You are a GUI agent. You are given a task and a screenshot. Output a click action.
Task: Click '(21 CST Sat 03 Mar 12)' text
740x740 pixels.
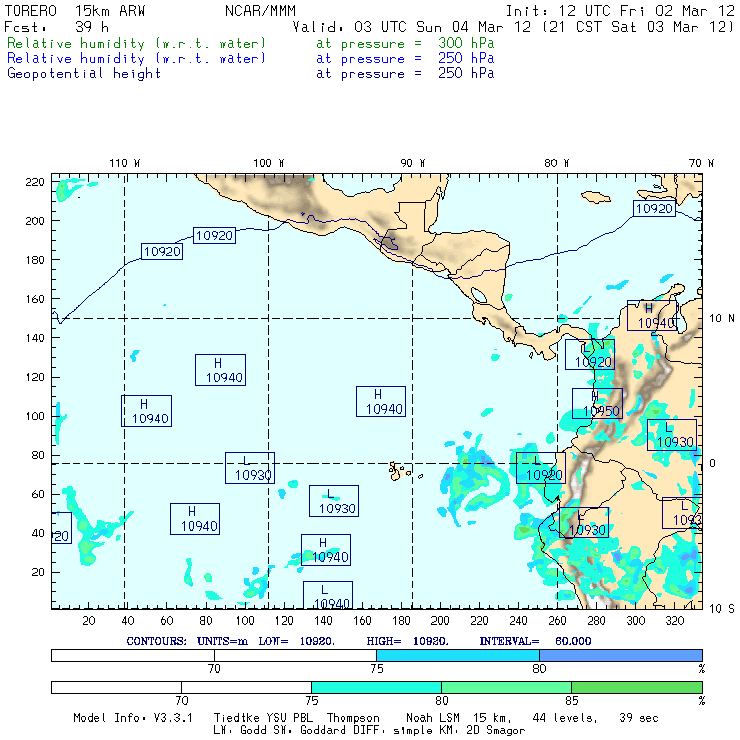(x=638, y=27)
